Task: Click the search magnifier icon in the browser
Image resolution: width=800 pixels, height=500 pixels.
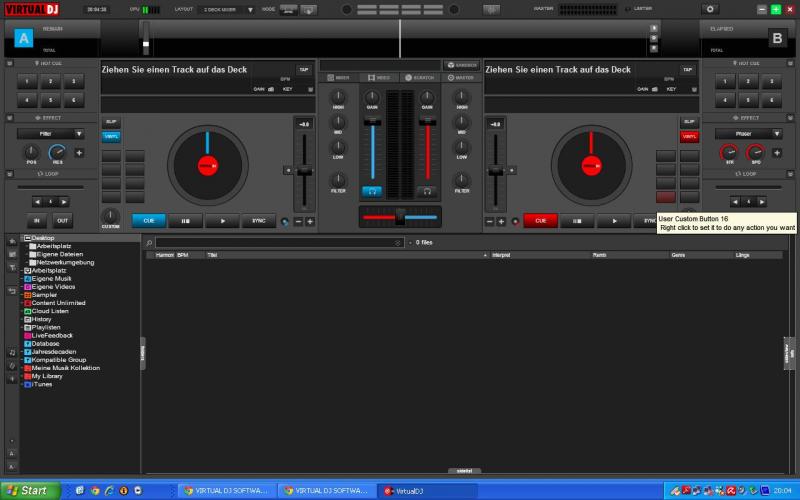Action: [149, 243]
